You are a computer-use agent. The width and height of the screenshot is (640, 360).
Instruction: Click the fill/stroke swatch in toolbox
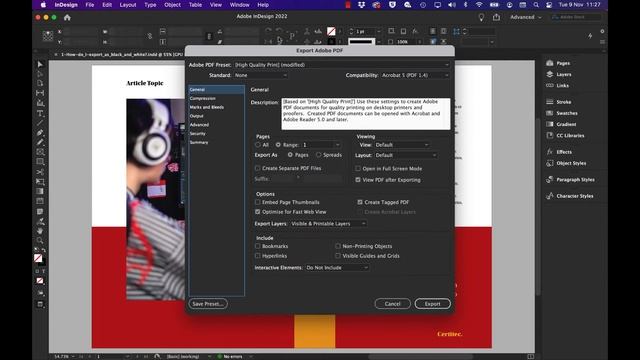[x=38, y=258]
